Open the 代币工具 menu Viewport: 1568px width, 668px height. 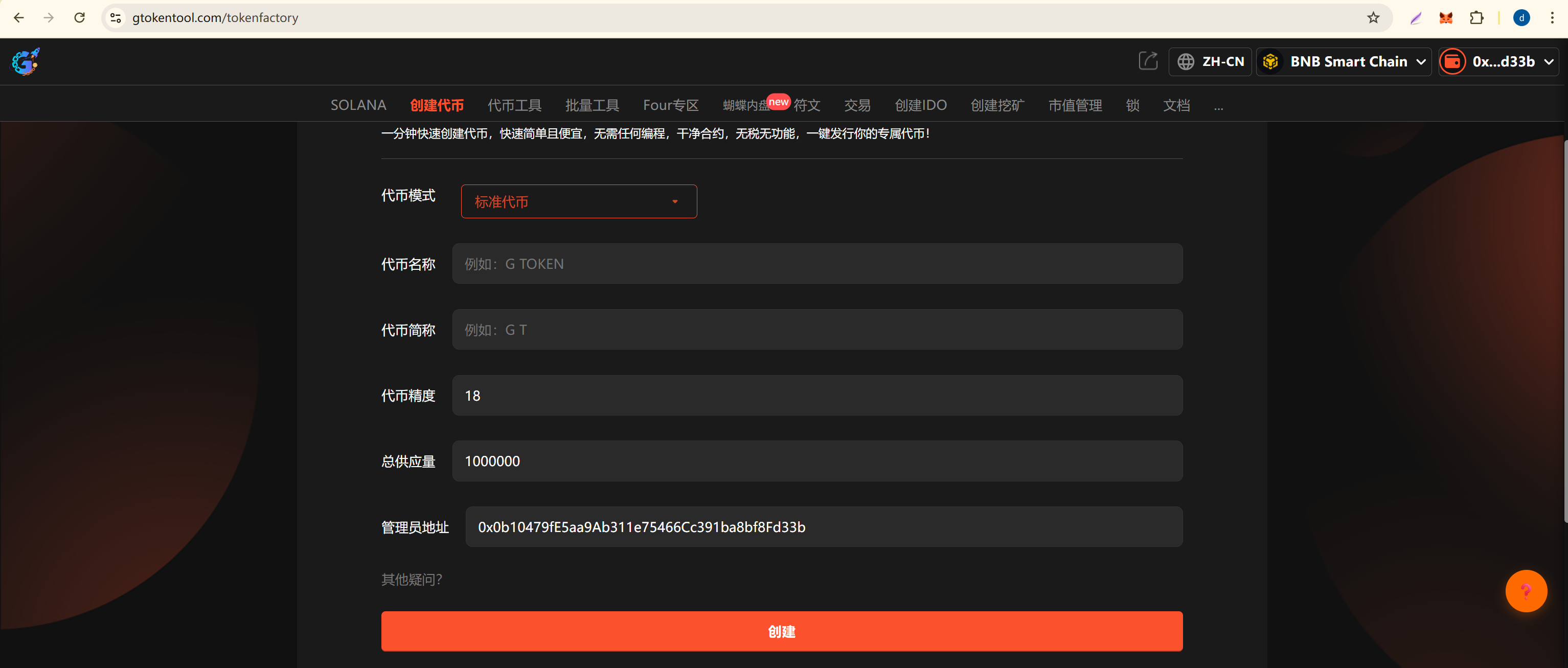click(x=514, y=105)
